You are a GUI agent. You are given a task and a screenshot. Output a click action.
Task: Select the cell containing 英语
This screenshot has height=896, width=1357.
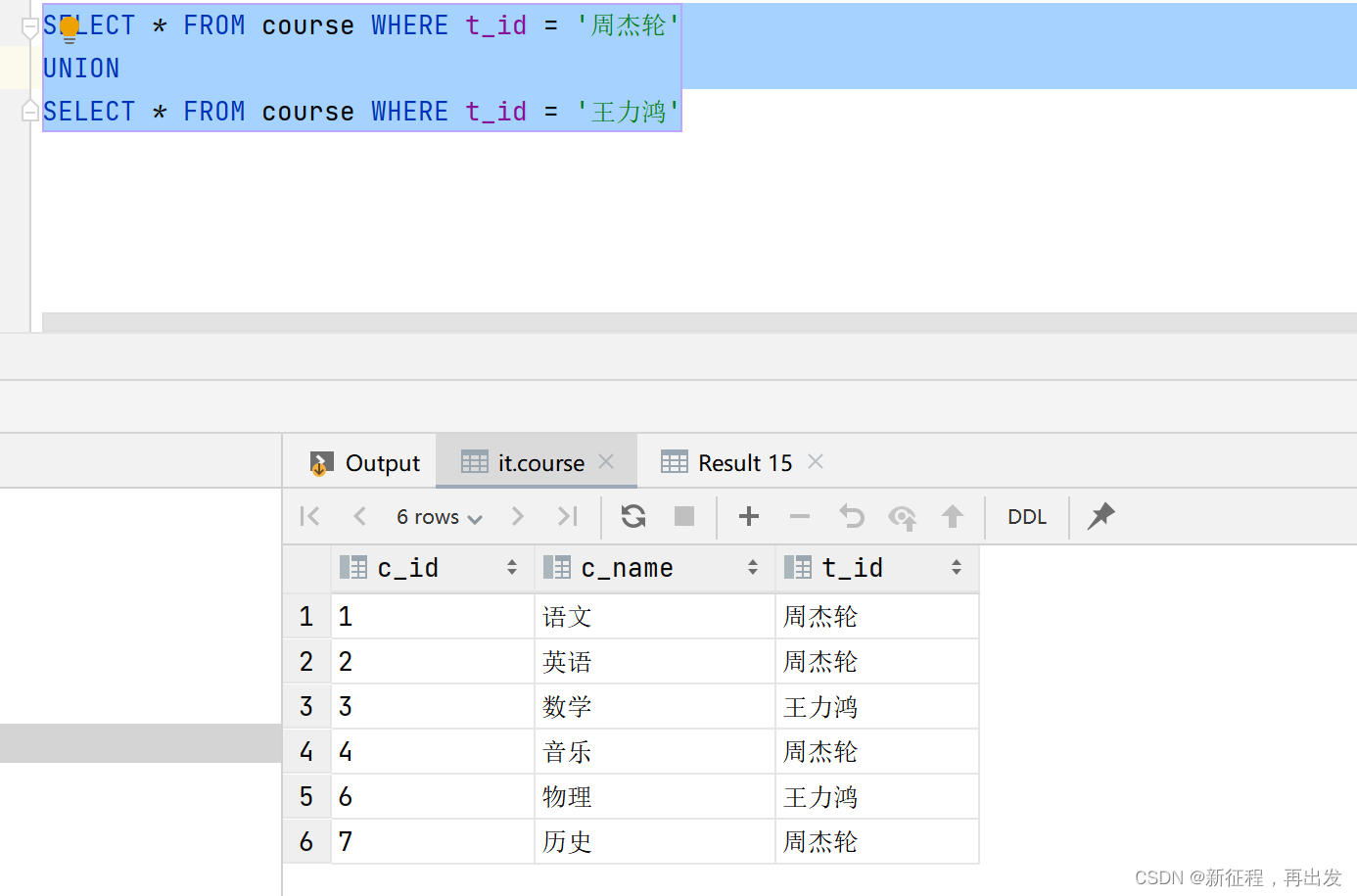click(x=655, y=662)
